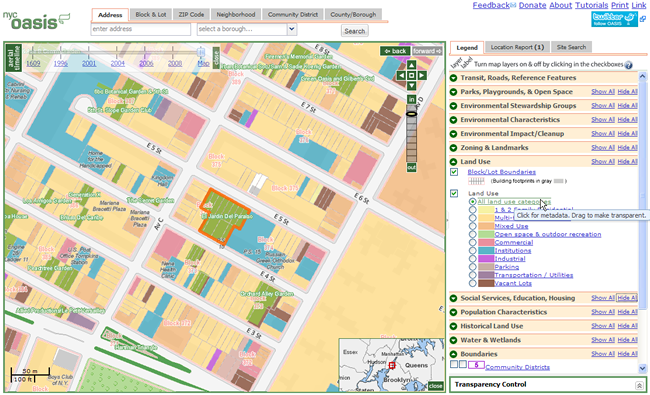Click the Institutions blue color swatch
The image size is (650, 395).
(485, 250)
